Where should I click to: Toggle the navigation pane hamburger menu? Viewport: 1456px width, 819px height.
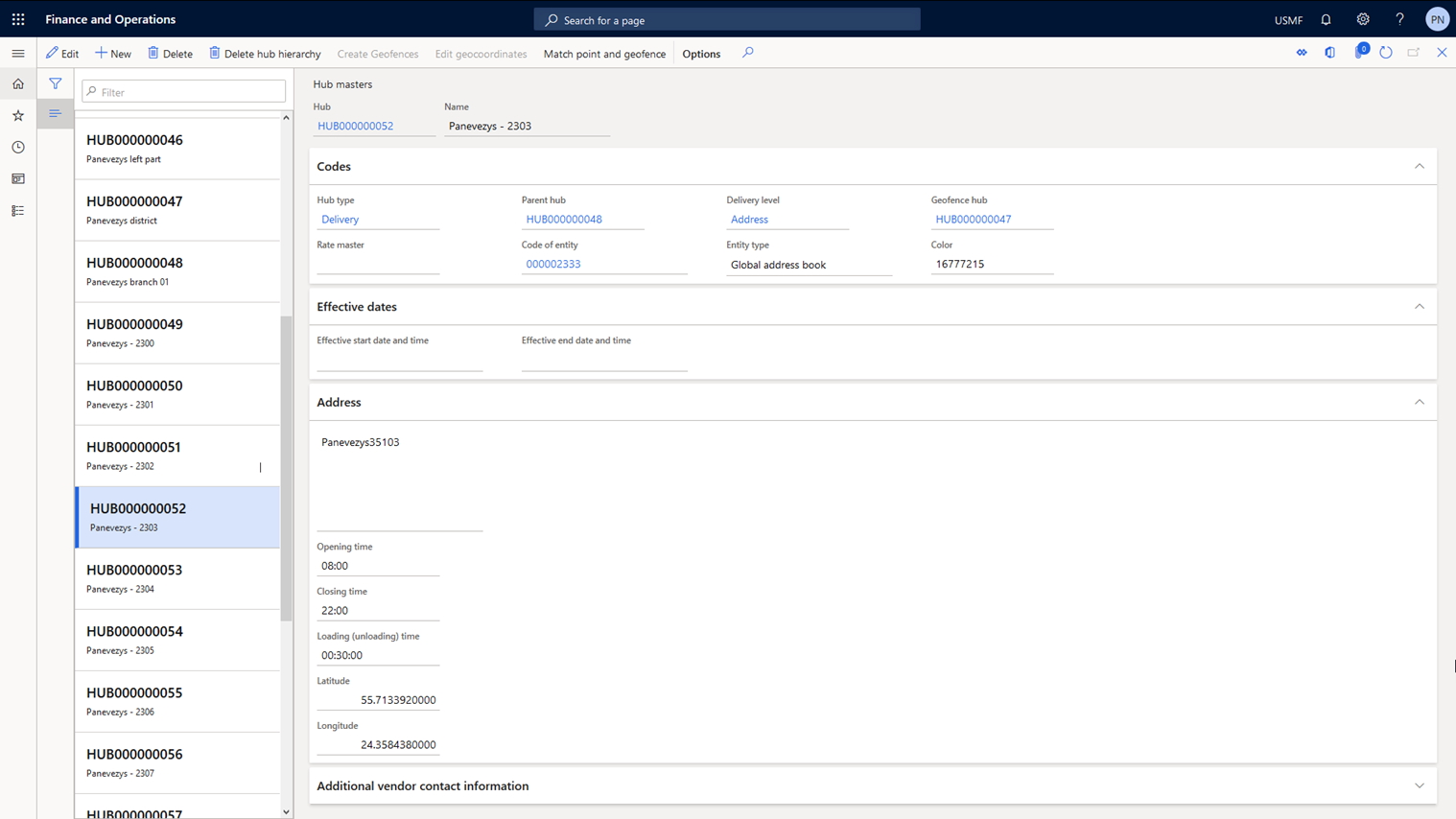click(18, 54)
